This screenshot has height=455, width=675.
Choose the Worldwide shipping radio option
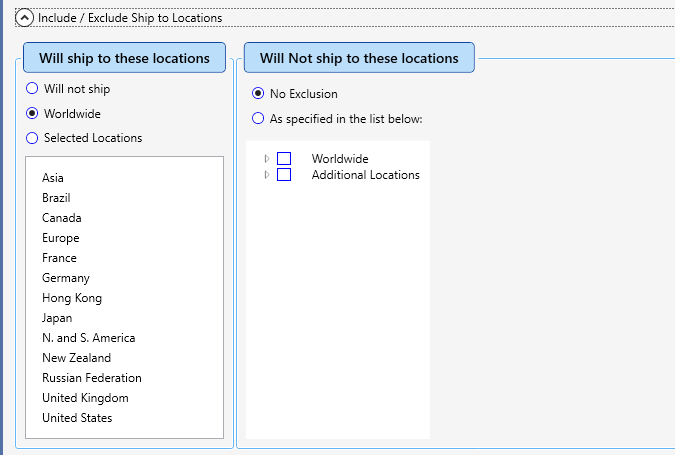(32, 113)
